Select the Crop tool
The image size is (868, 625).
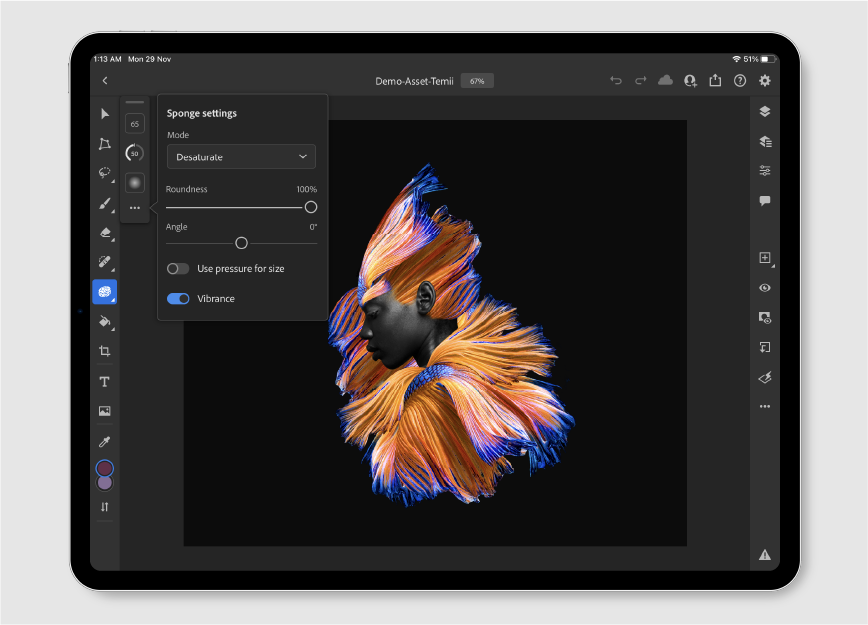(104, 351)
